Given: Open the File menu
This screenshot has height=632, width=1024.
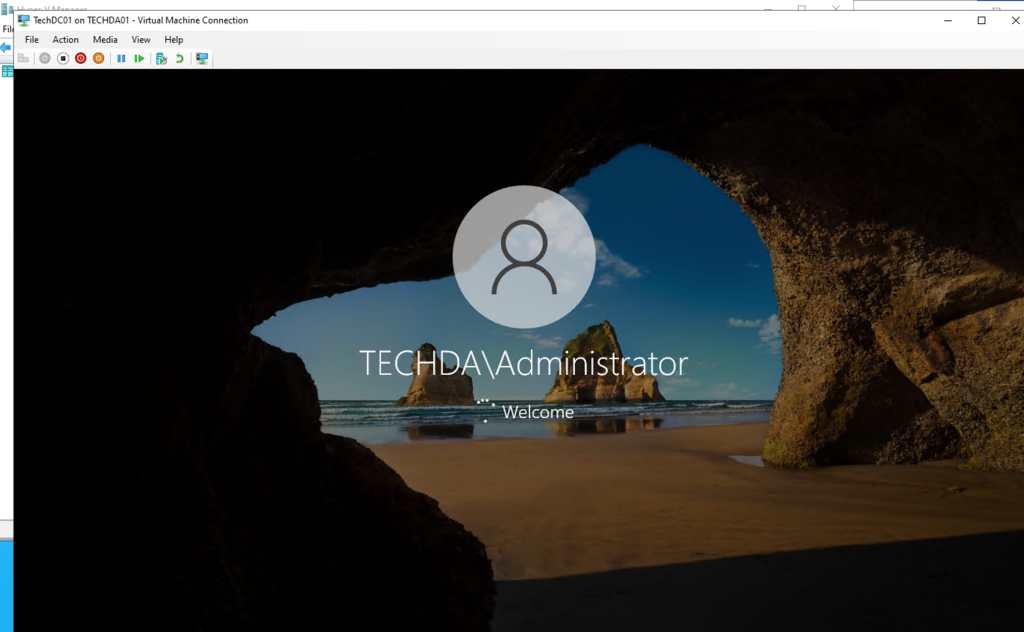Looking at the screenshot, I should point(31,40).
